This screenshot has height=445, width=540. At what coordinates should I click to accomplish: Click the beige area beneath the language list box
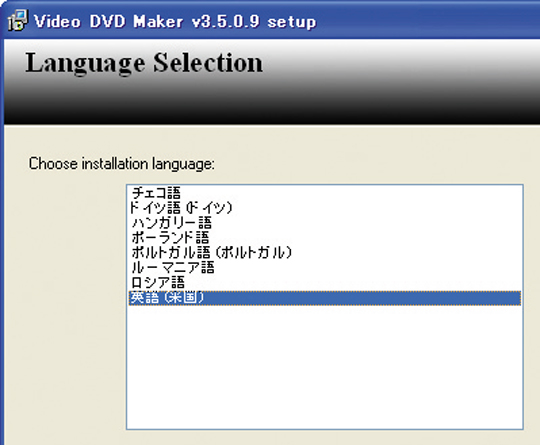point(325,438)
